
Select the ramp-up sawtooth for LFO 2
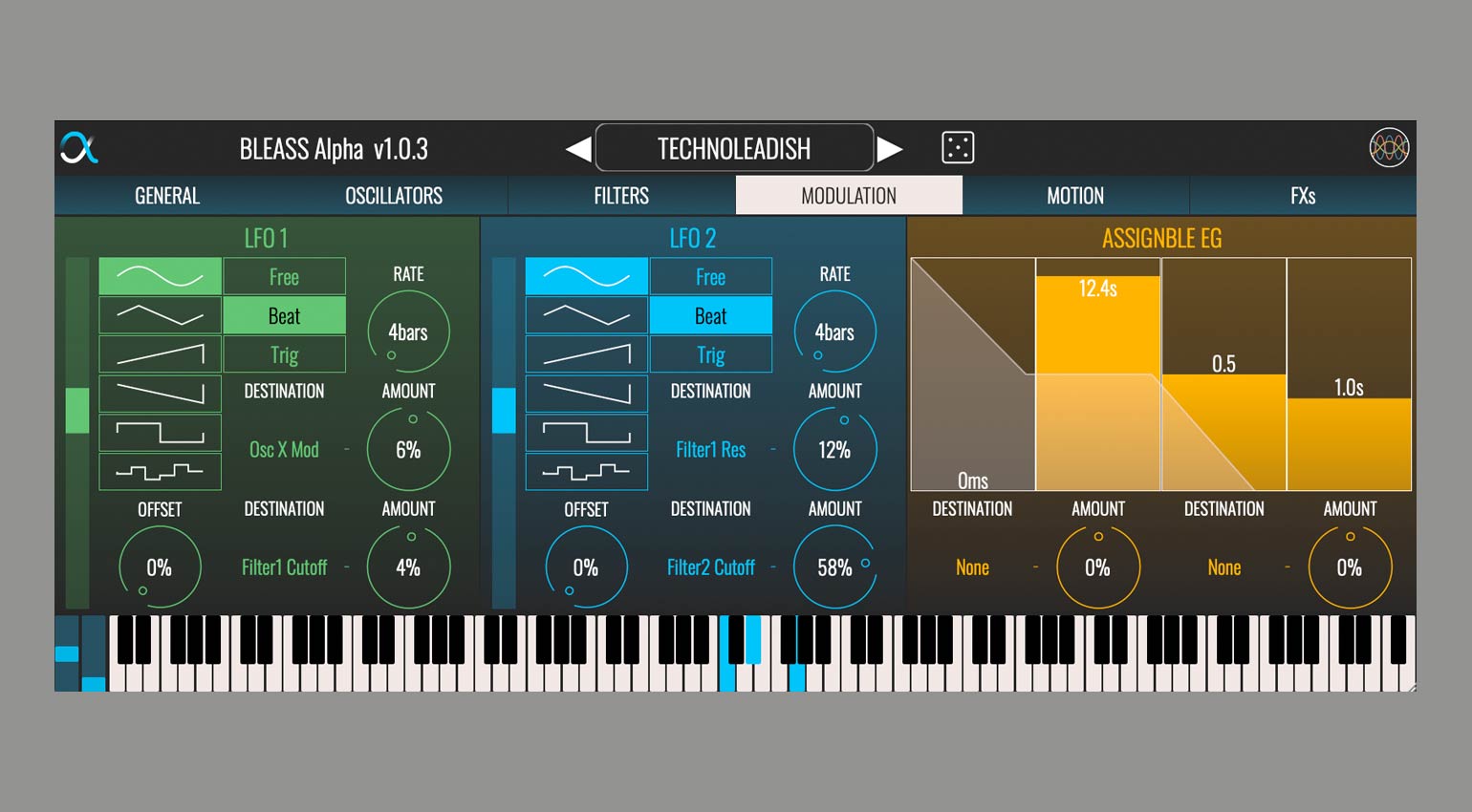[x=587, y=354]
